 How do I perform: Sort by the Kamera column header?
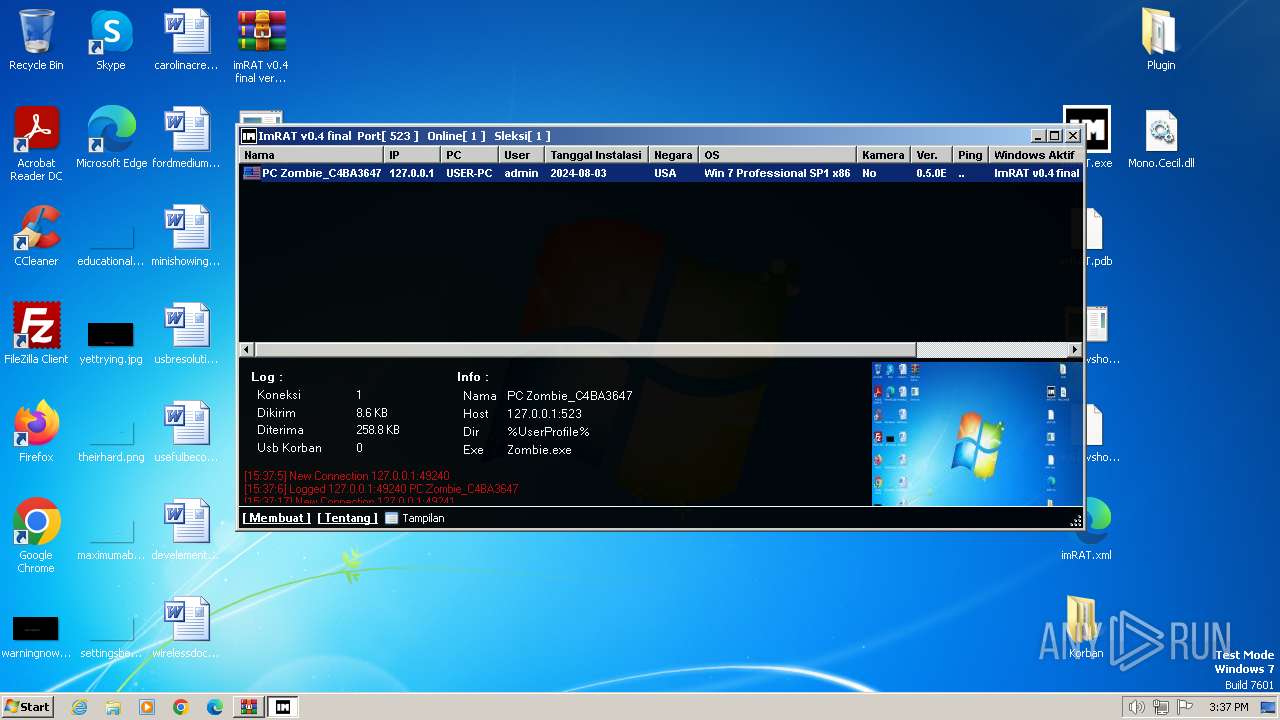coord(883,155)
